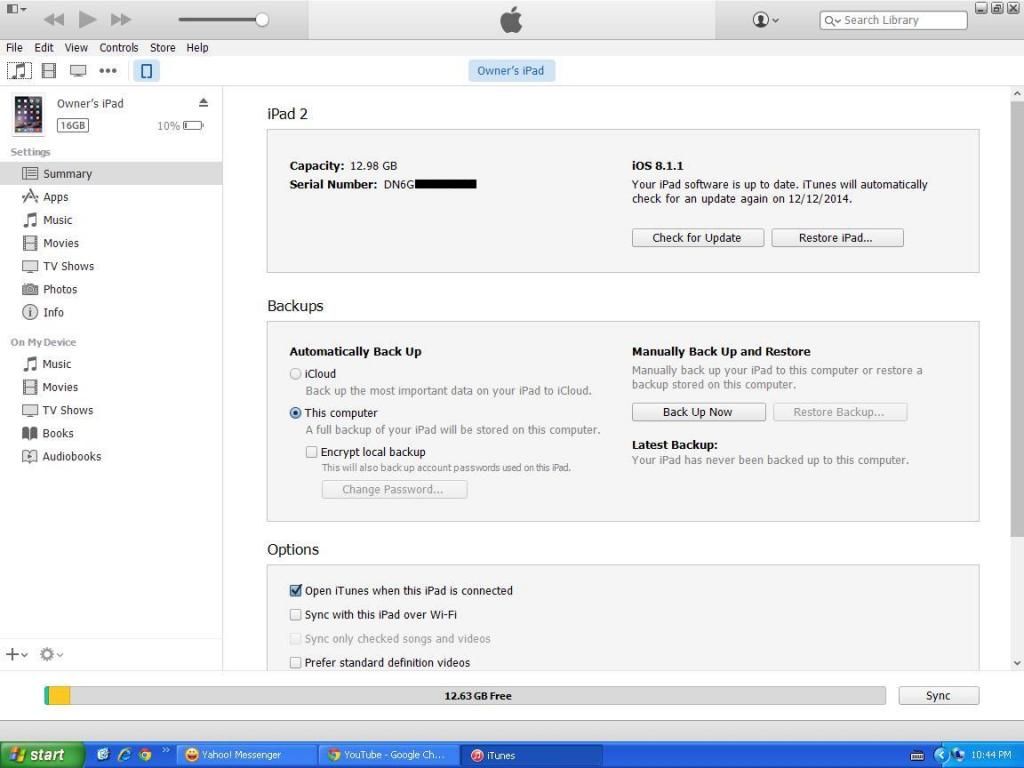This screenshot has width=1024, height=768.
Task: Uncheck Open iTunes when iPad is connected
Action: 296,591
